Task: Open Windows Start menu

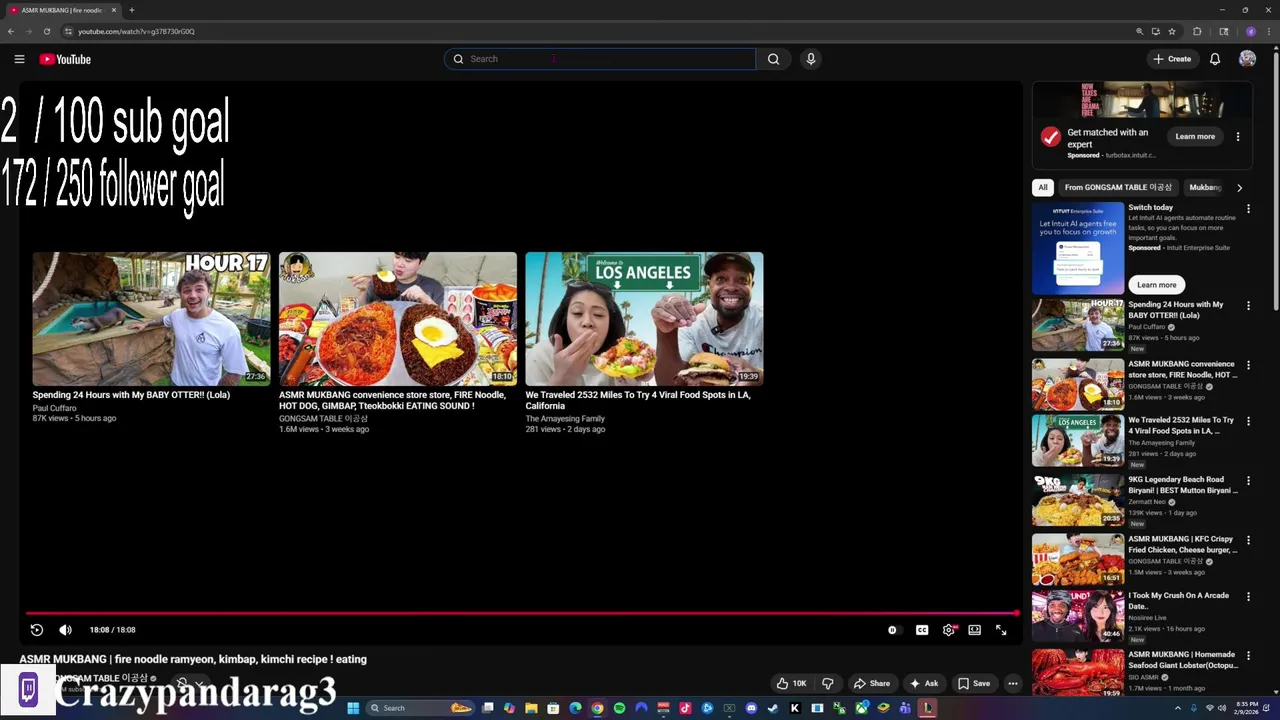Action: [x=353, y=708]
